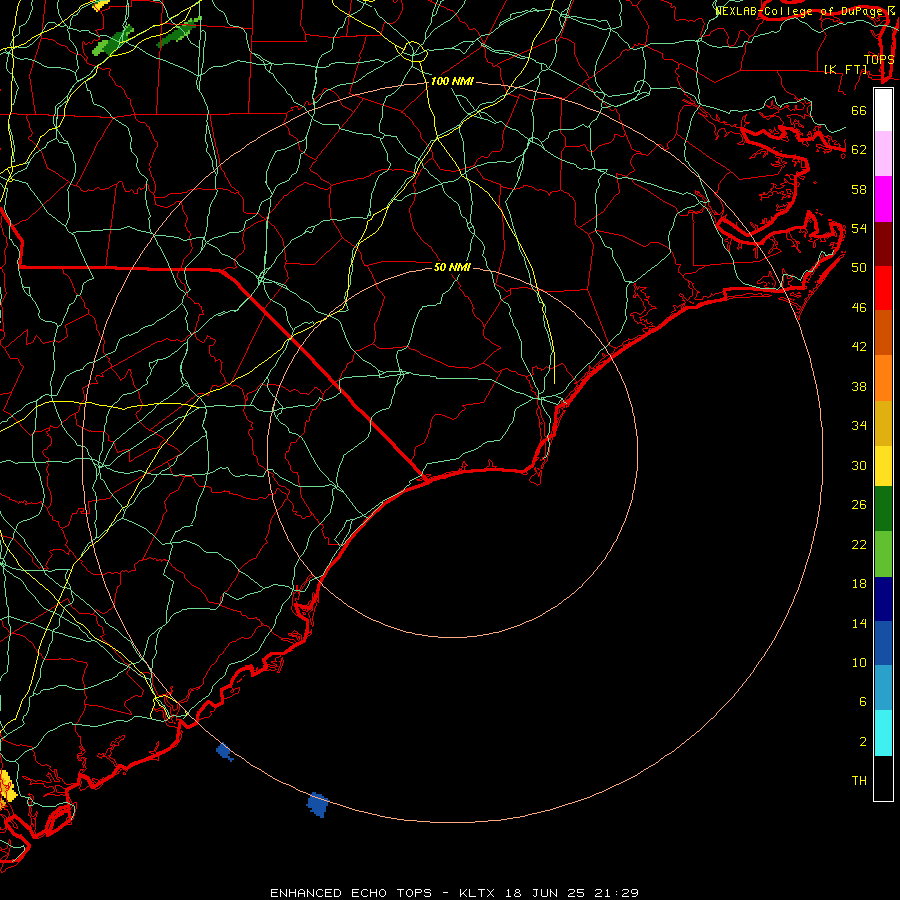Click the "K FT" units label

click(845, 69)
